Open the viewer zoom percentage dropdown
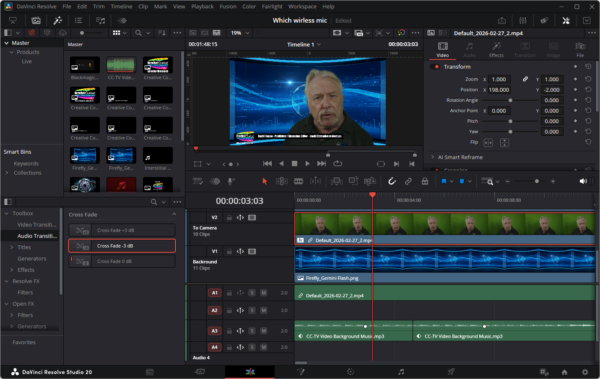600x379 pixels. (x=240, y=33)
